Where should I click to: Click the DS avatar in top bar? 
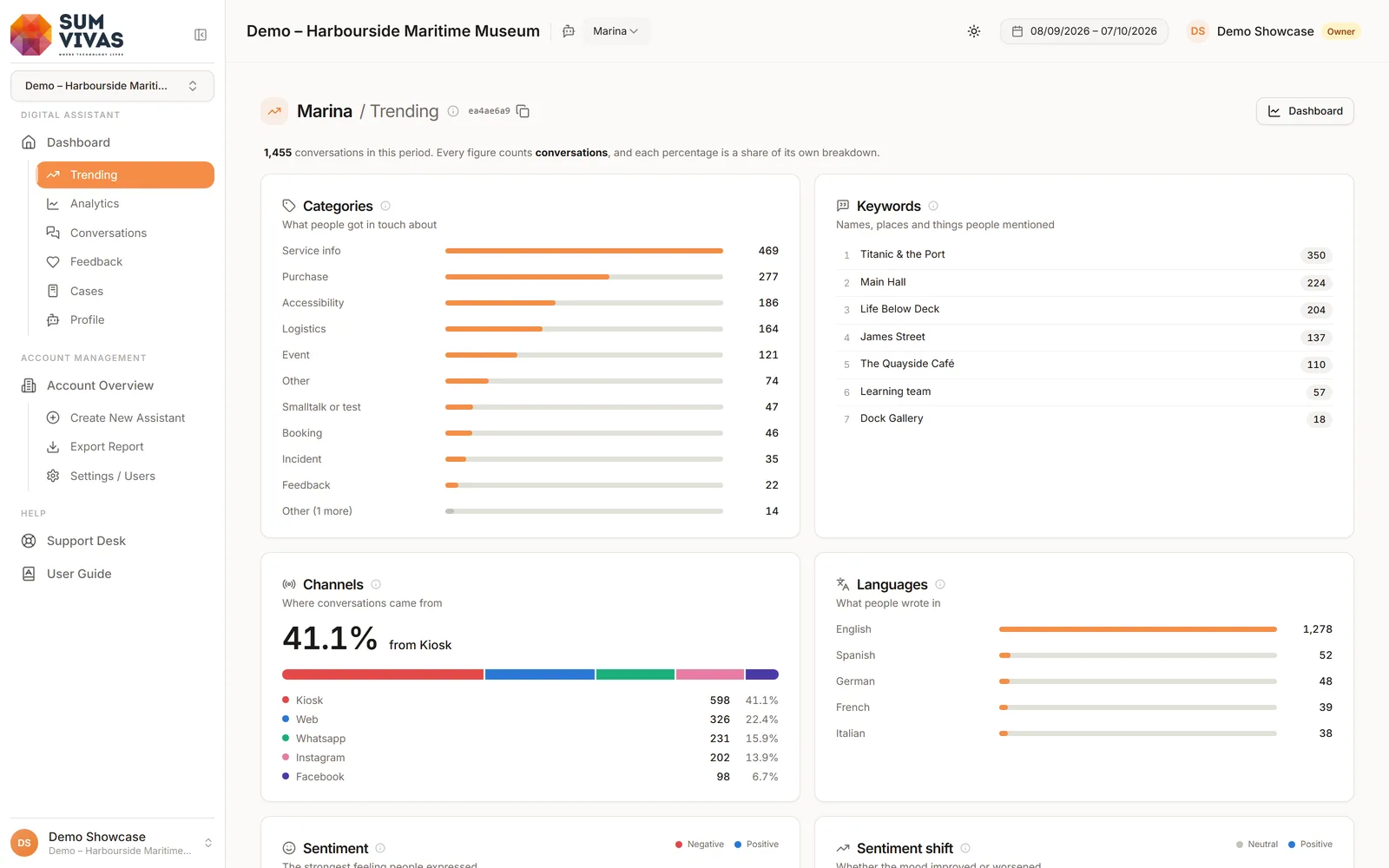click(x=1198, y=31)
